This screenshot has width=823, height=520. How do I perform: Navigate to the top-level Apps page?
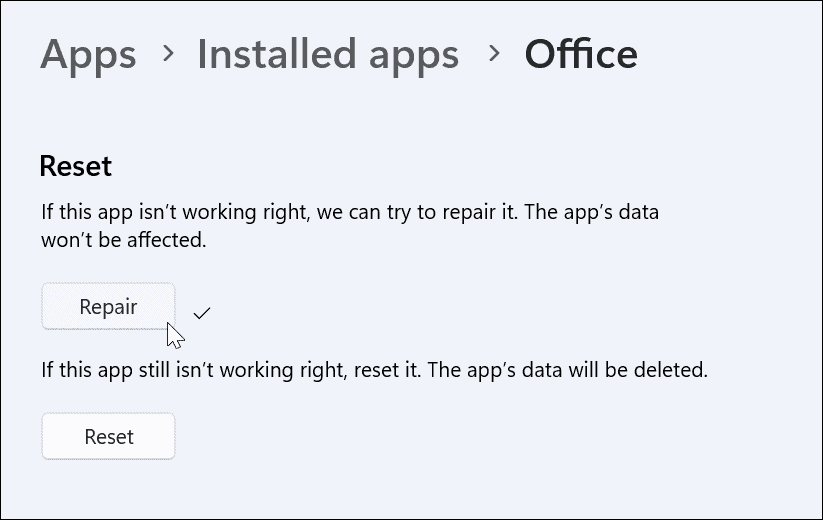(x=88, y=54)
